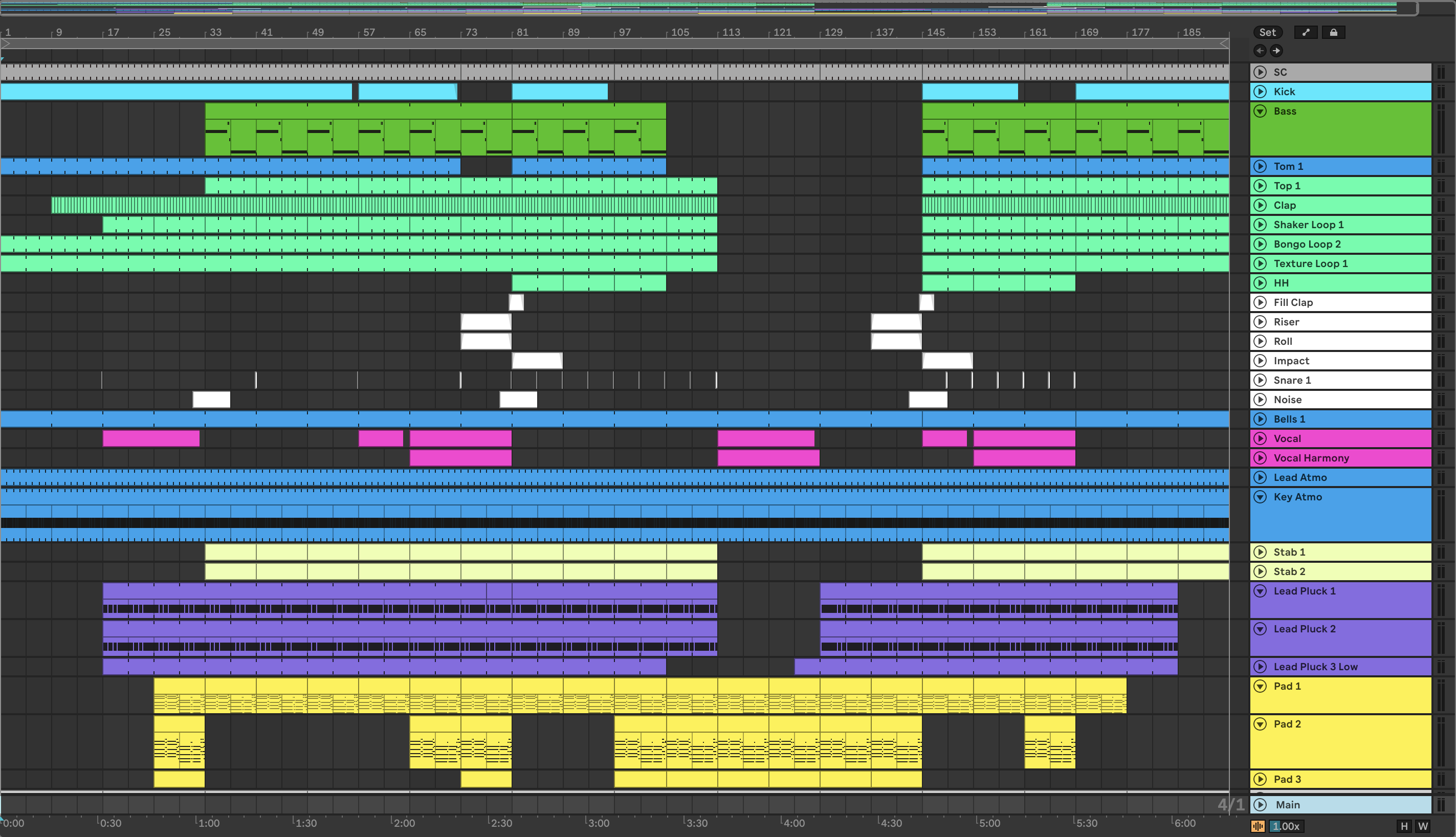Screen dimensions: 1456x837
Task: Collapse the Bass track with its fold arrow
Action: coord(1260,111)
